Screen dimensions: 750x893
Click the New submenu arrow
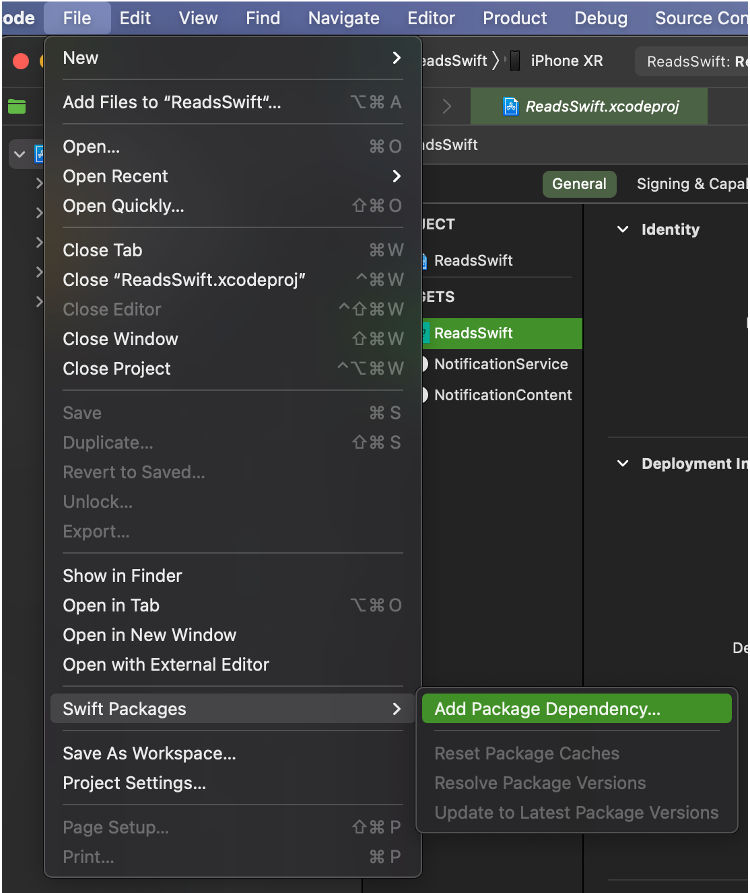point(397,58)
